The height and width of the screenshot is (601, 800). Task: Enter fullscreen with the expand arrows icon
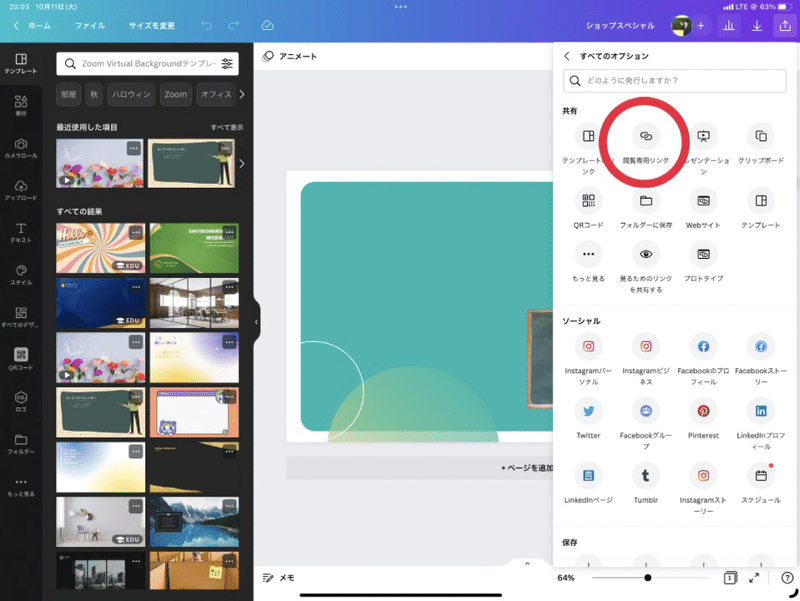(x=754, y=578)
